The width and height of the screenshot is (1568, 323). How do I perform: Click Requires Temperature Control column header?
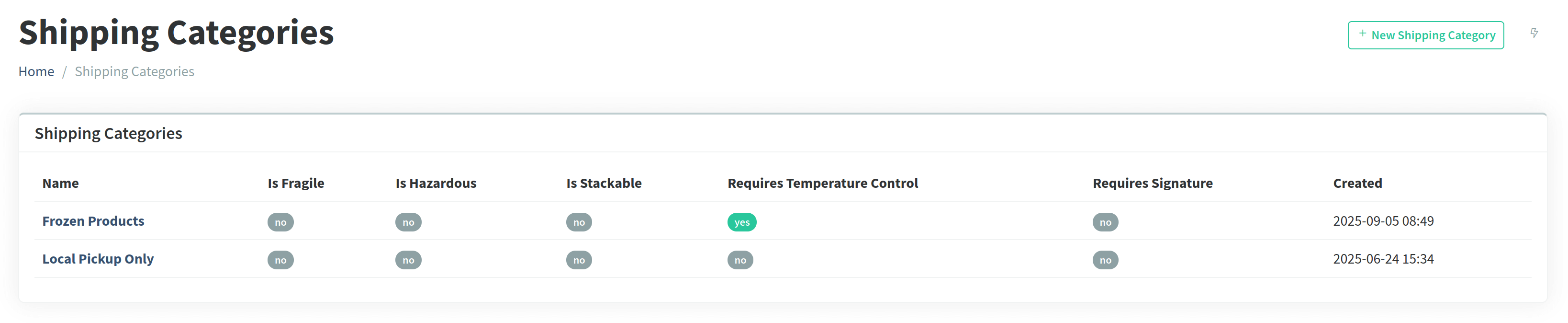click(x=822, y=184)
